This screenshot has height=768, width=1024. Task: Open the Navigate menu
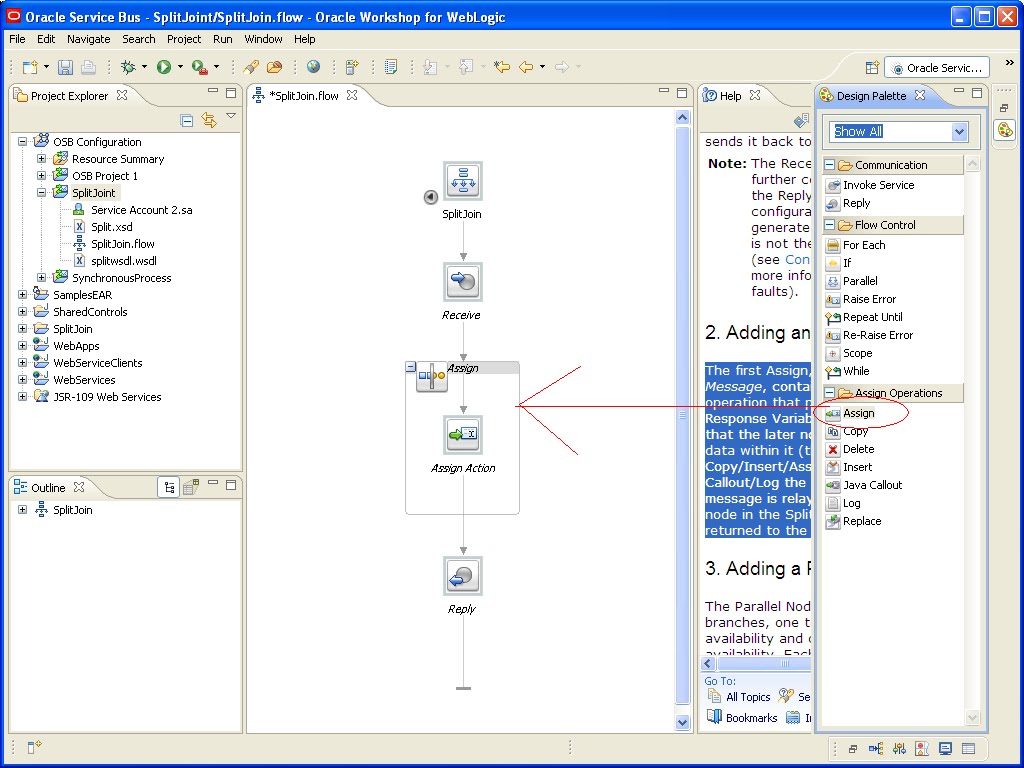coord(89,39)
